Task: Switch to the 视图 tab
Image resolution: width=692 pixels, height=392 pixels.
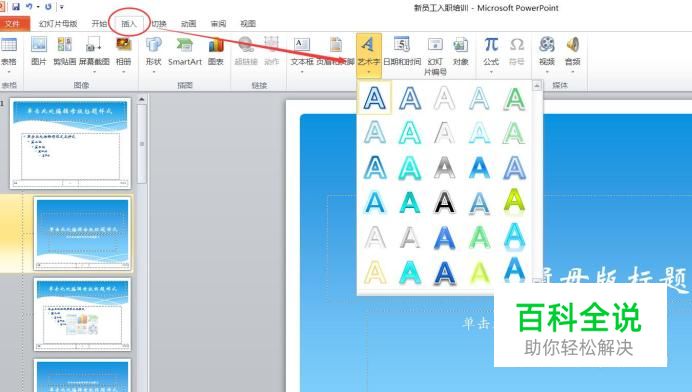Action: pos(248,24)
